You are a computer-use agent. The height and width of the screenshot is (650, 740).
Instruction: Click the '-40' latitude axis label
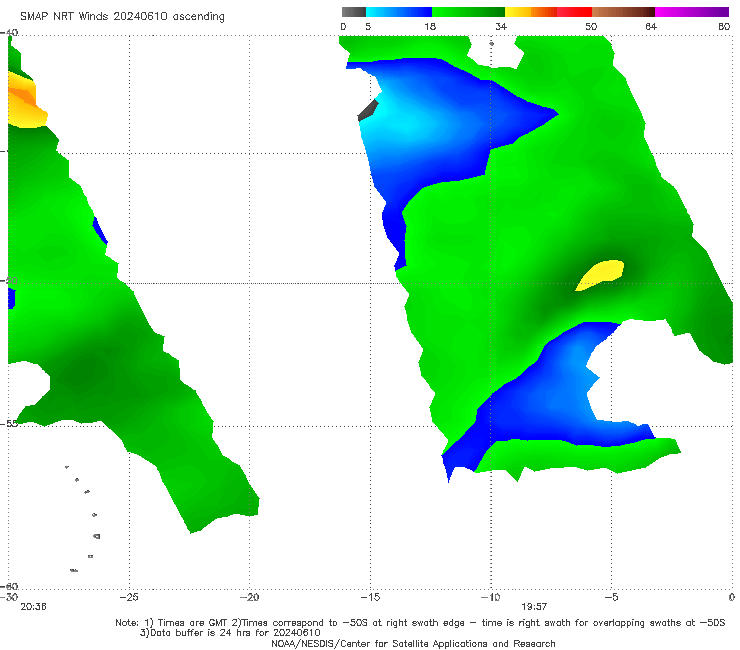pos(10,33)
